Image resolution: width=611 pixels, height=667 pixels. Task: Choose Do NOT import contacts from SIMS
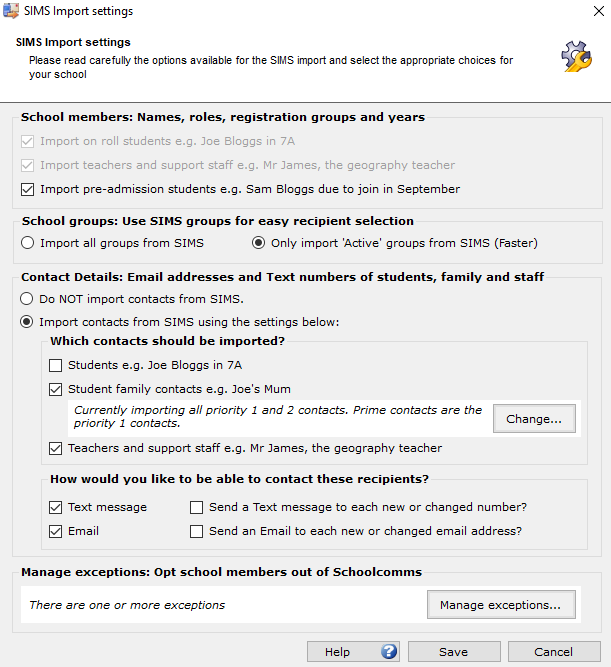(27, 298)
